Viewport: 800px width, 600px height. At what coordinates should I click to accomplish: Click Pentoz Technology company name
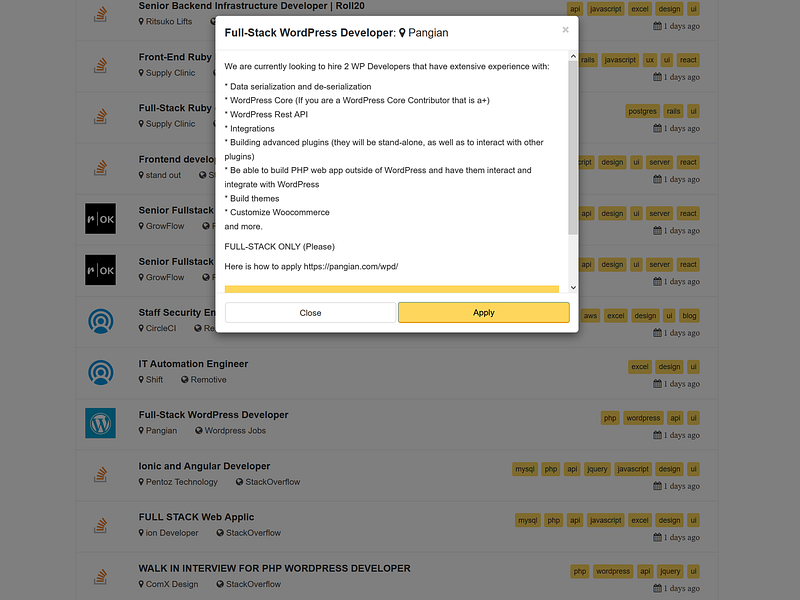[x=182, y=482]
